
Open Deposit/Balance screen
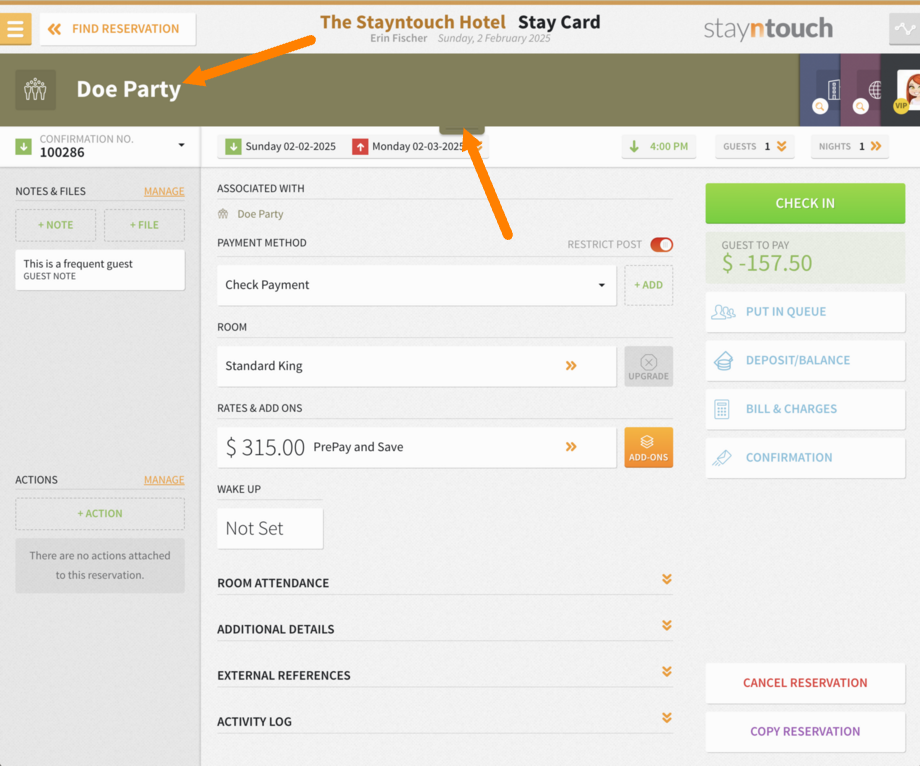(x=805, y=360)
